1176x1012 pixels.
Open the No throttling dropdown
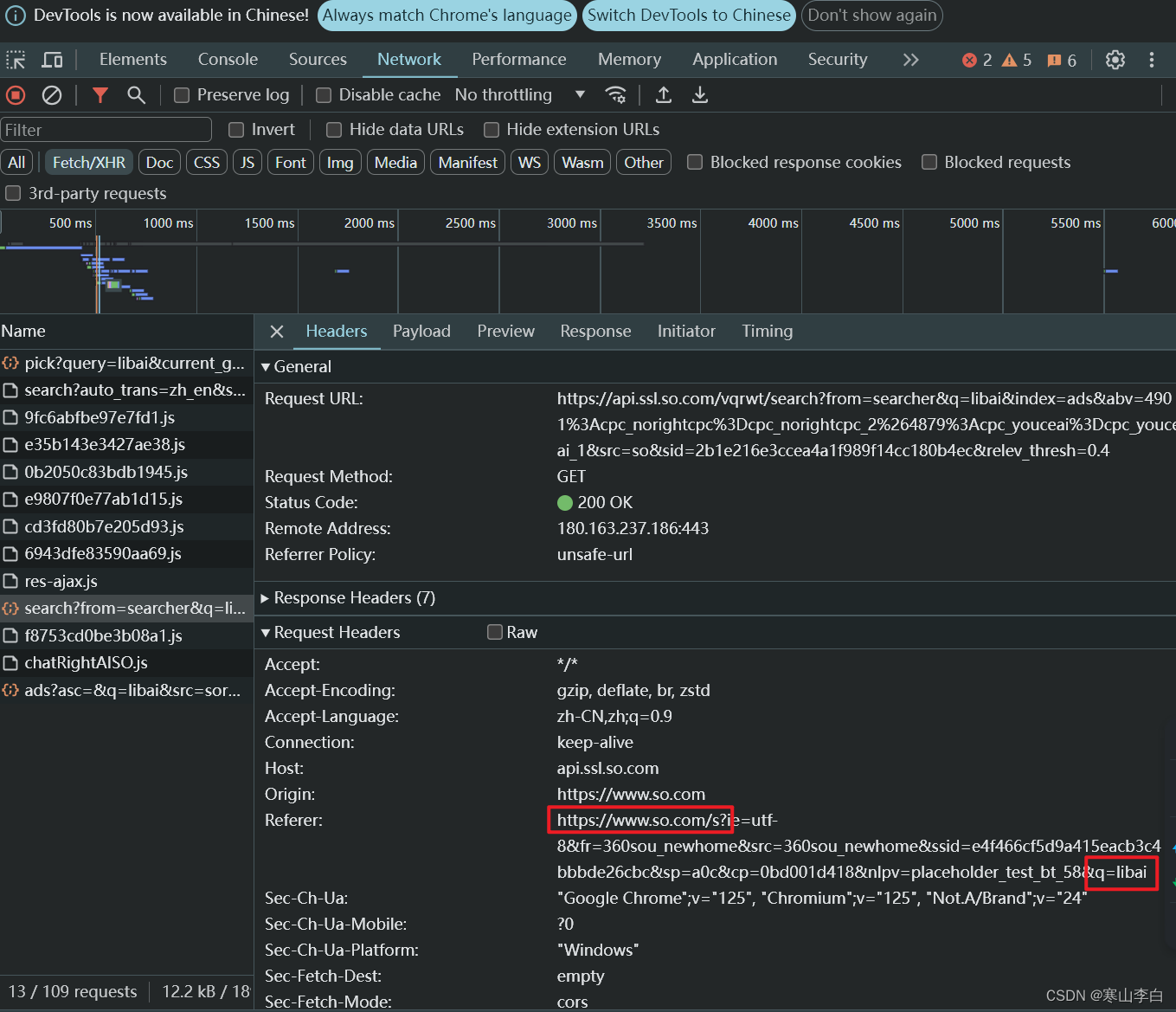tap(520, 95)
